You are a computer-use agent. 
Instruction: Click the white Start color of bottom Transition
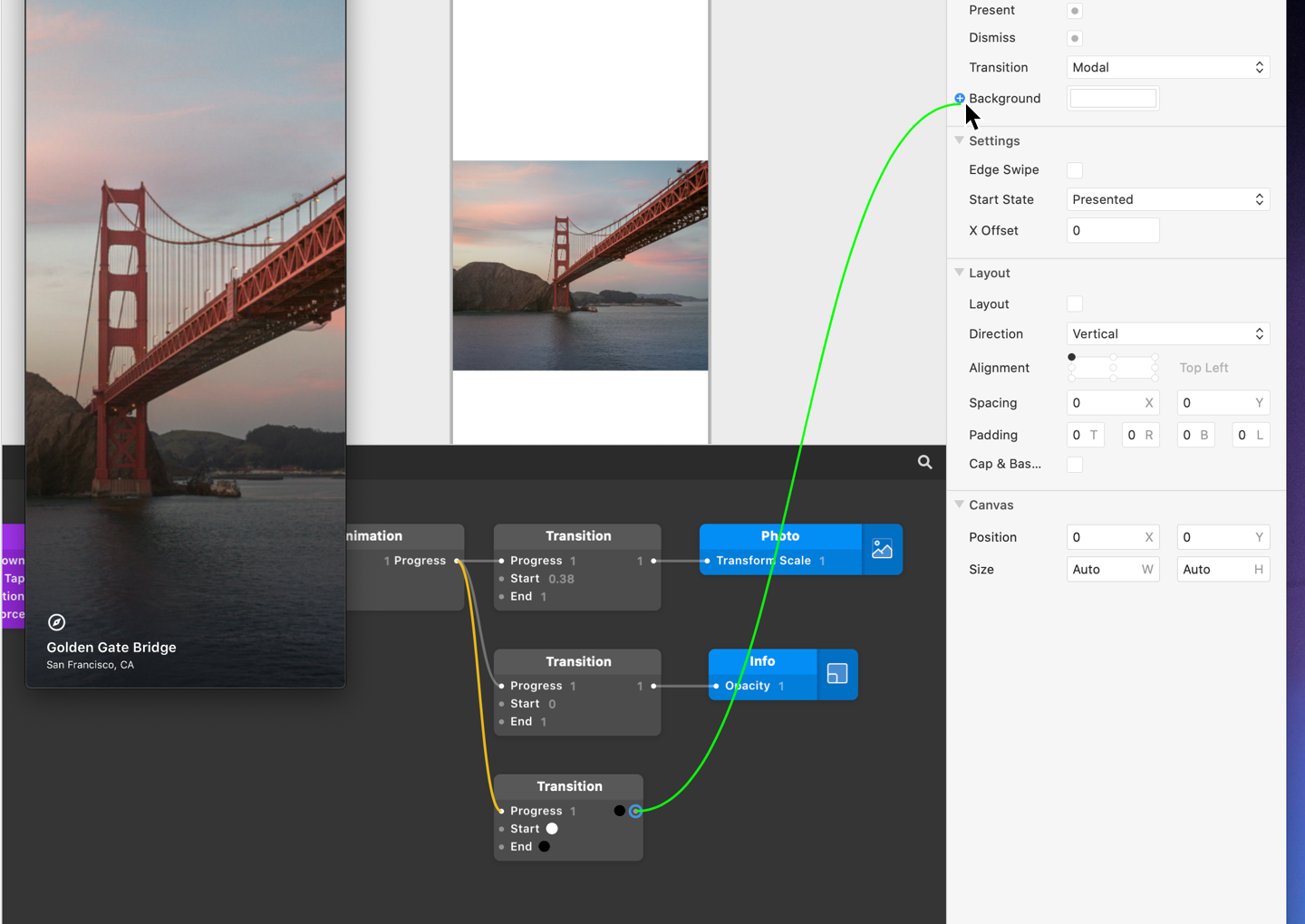552,829
